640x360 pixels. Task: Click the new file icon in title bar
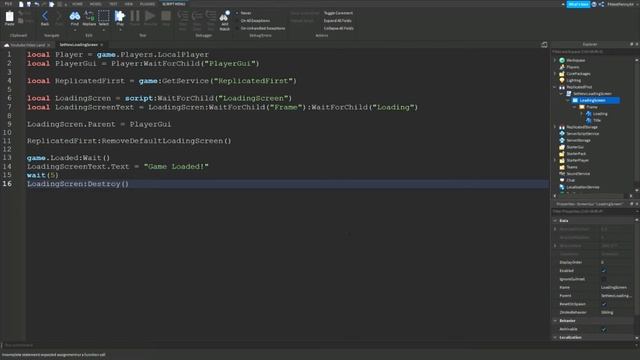click(x=21, y=4)
